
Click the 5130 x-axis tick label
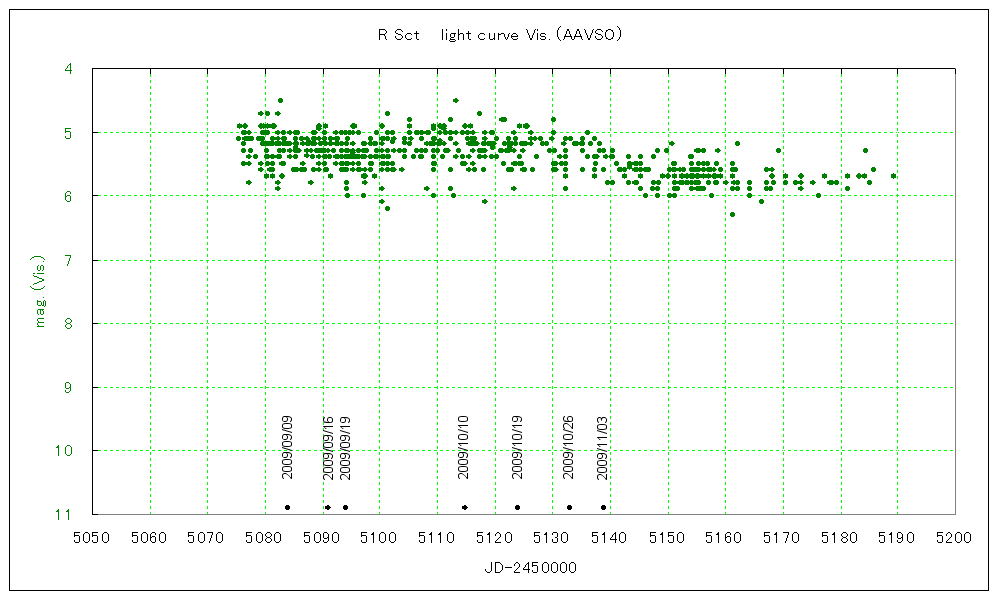click(x=552, y=538)
